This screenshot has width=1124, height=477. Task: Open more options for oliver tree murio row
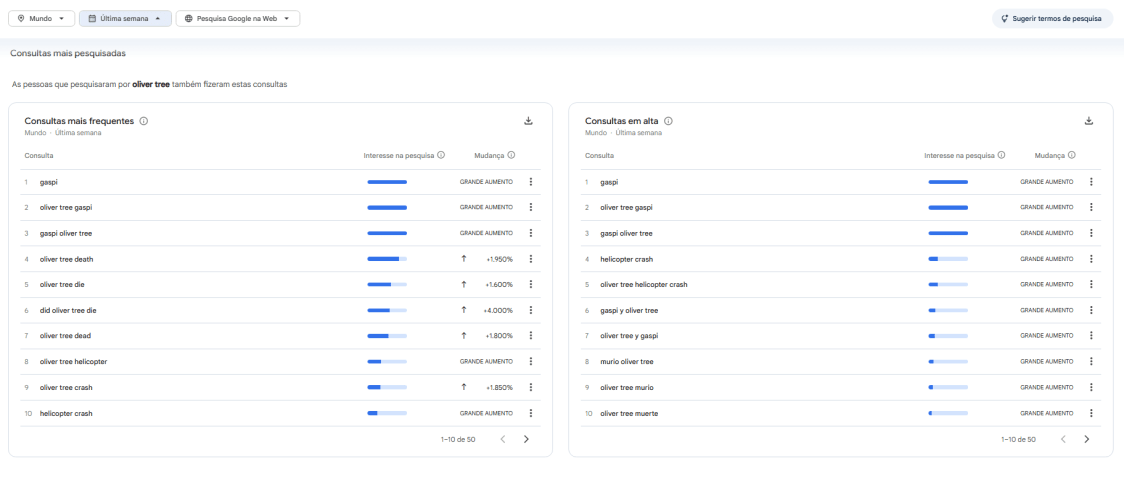tap(1091, 387)
